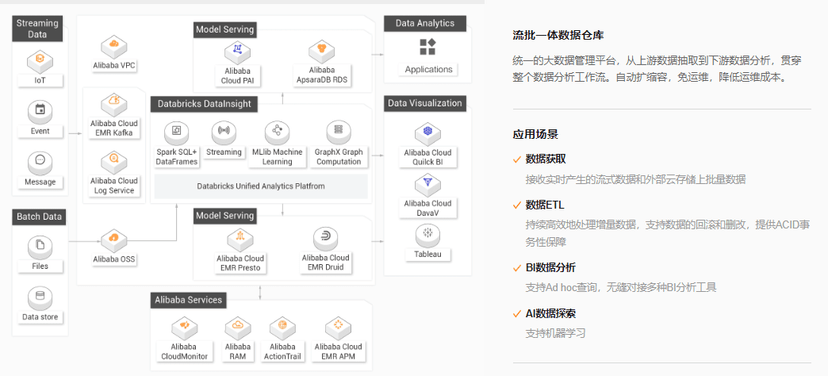Click the Alibaba Cloud EMR Presto icon

(240, 239)
